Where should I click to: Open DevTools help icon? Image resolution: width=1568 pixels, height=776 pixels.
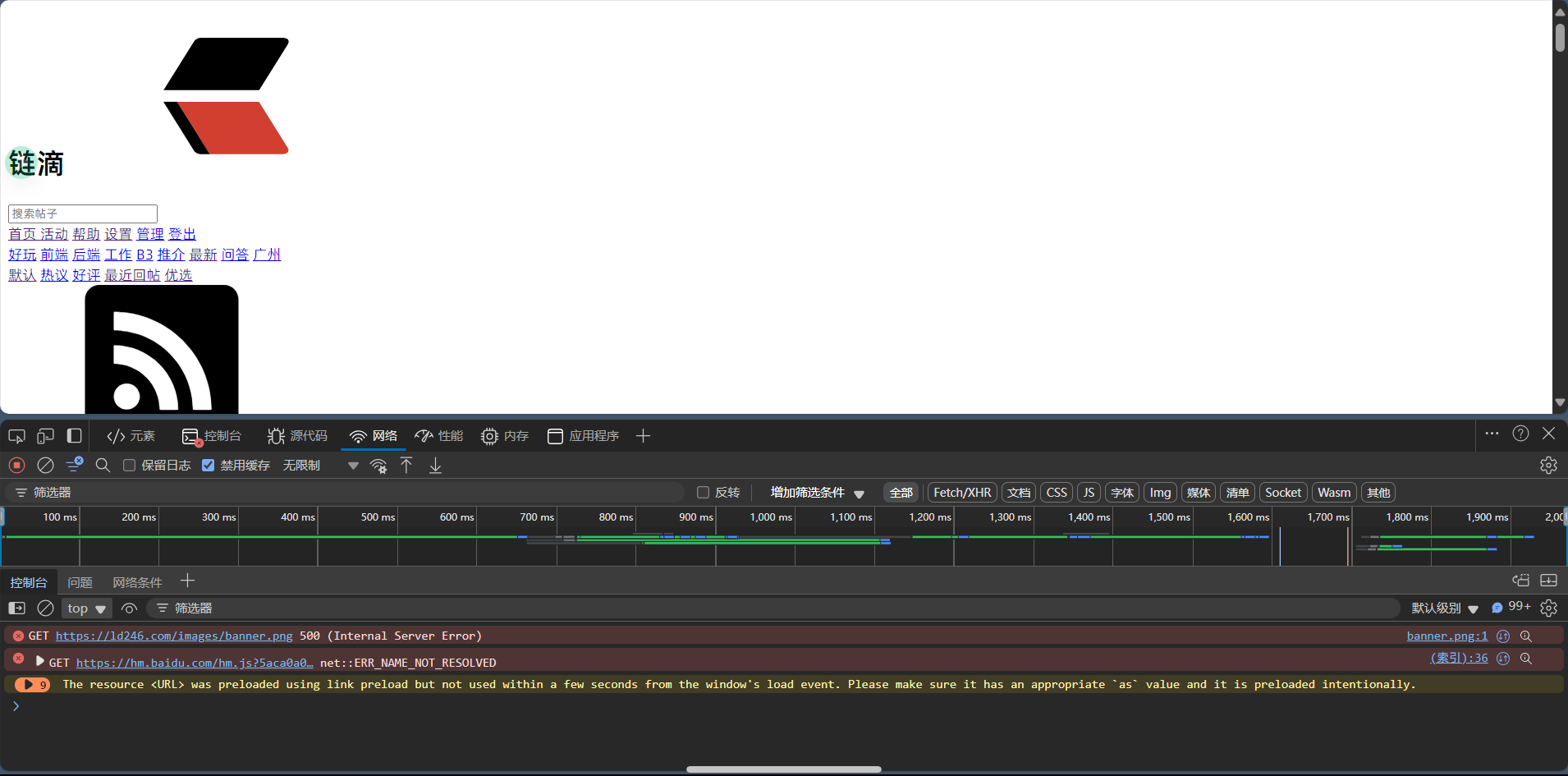1520,434
